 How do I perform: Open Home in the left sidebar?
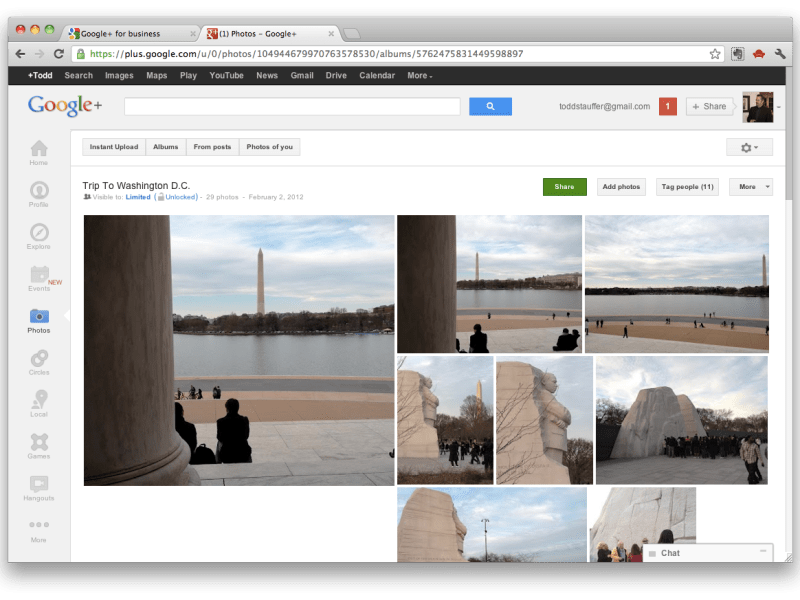coord(39,150)
